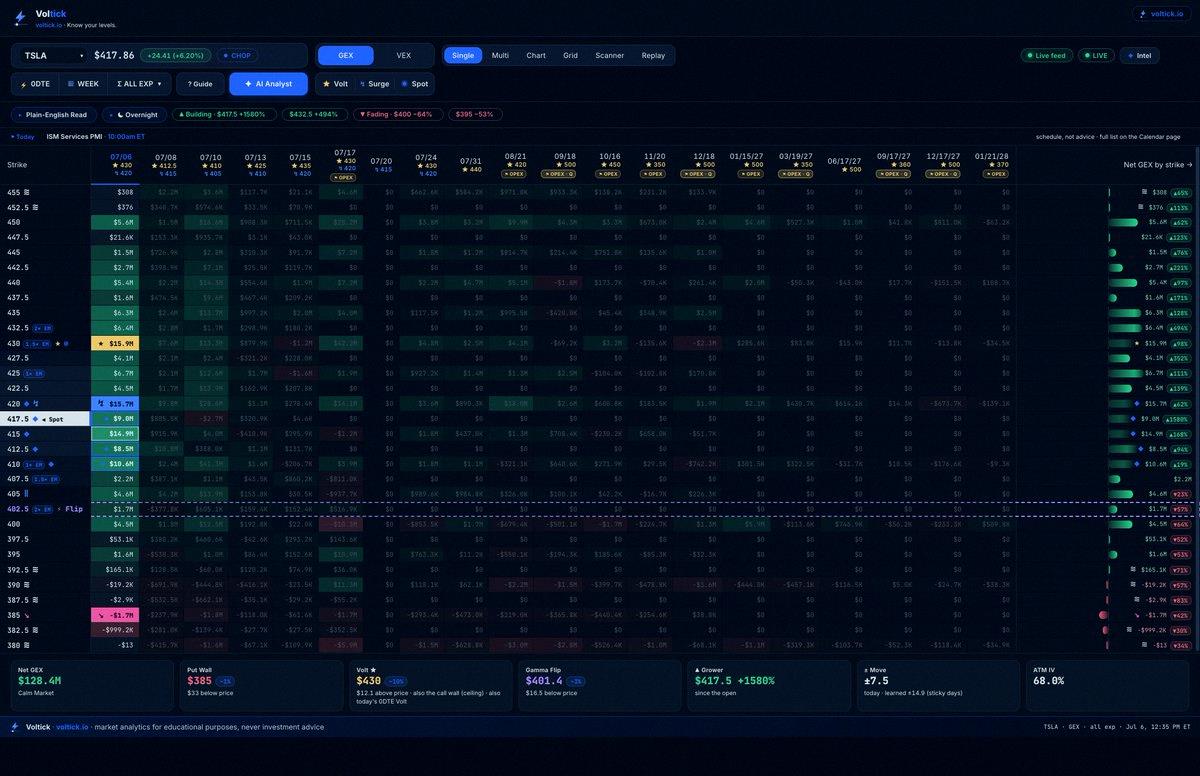The height and width of the screenshot is (776, 1200).
Task: Click the OPEX badge under 08/21
Action: [x=515, y=173]
